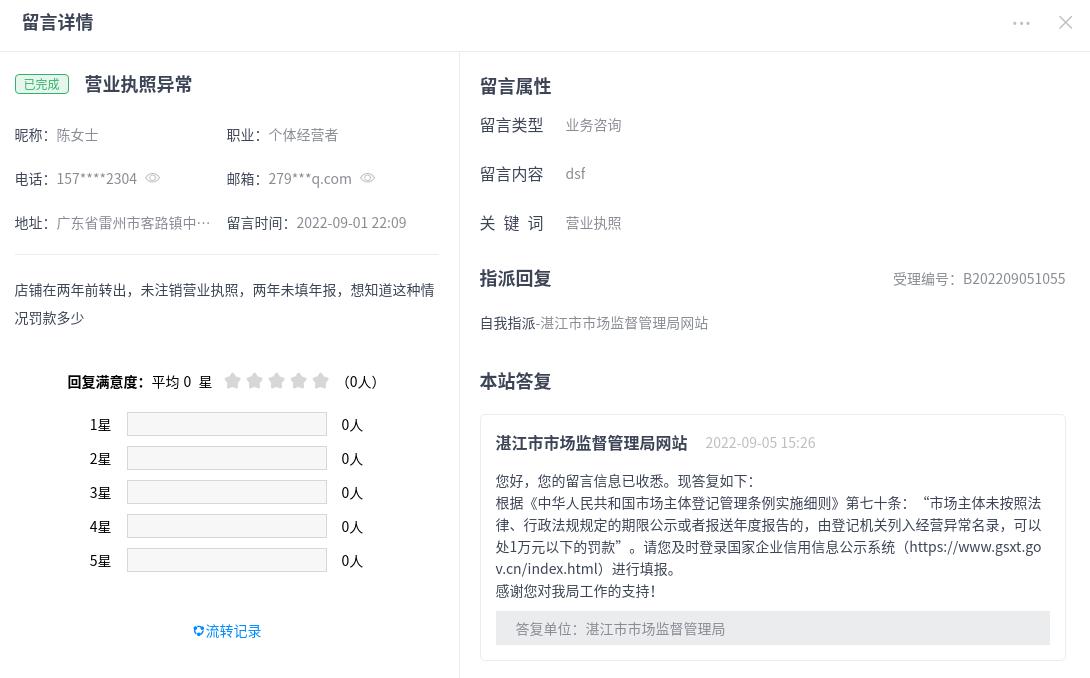This screenshot has width=1090, height=678.
Task: Click the first satisfaction star
Action: click(233, 381)
